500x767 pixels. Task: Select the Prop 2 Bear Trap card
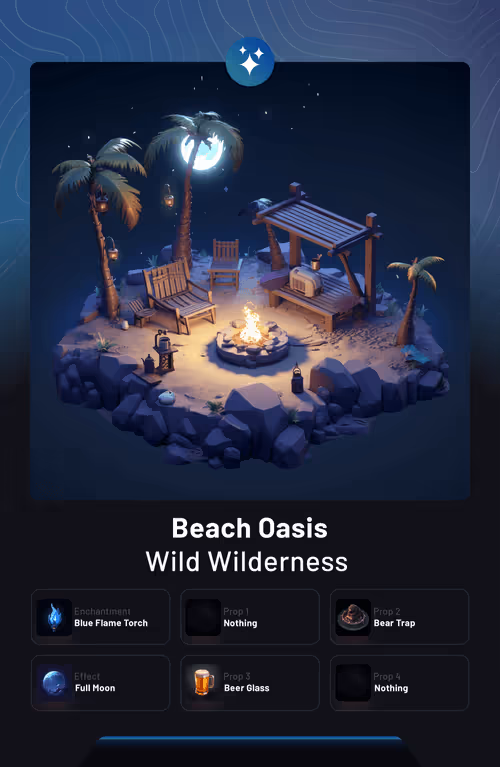(x=399, y=617)
